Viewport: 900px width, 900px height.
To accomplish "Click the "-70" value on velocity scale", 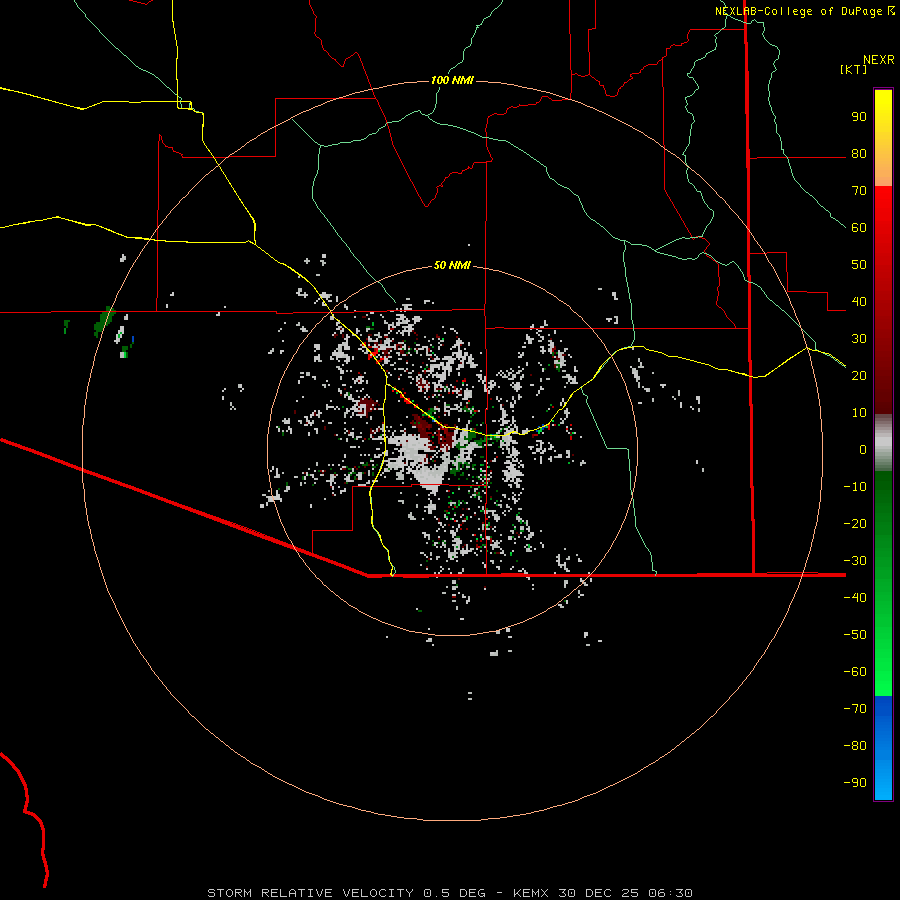I will click(855, 709).
